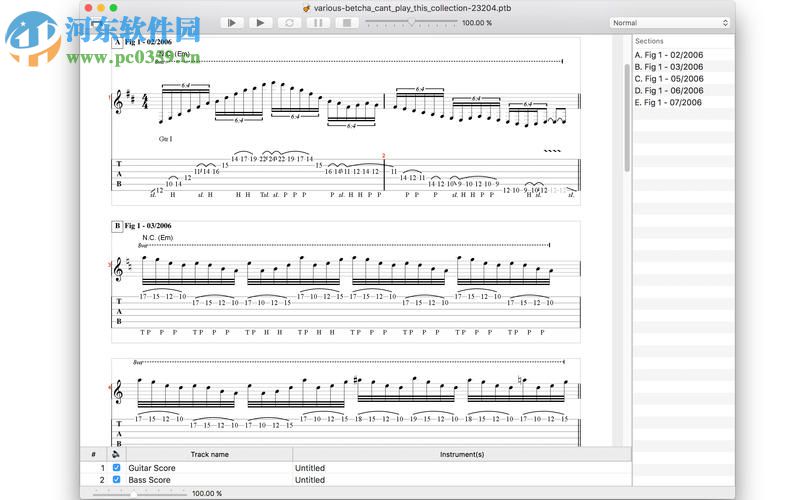Uncheck the Guitar Score track checkbox
Screen dimensions: 800x500
(116, 467)
